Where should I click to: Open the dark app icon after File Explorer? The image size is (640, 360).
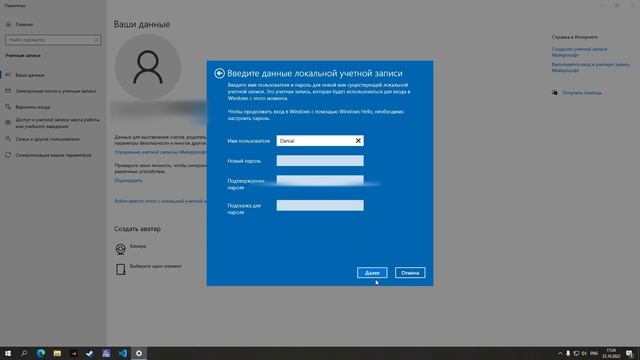tap(73, 353)
